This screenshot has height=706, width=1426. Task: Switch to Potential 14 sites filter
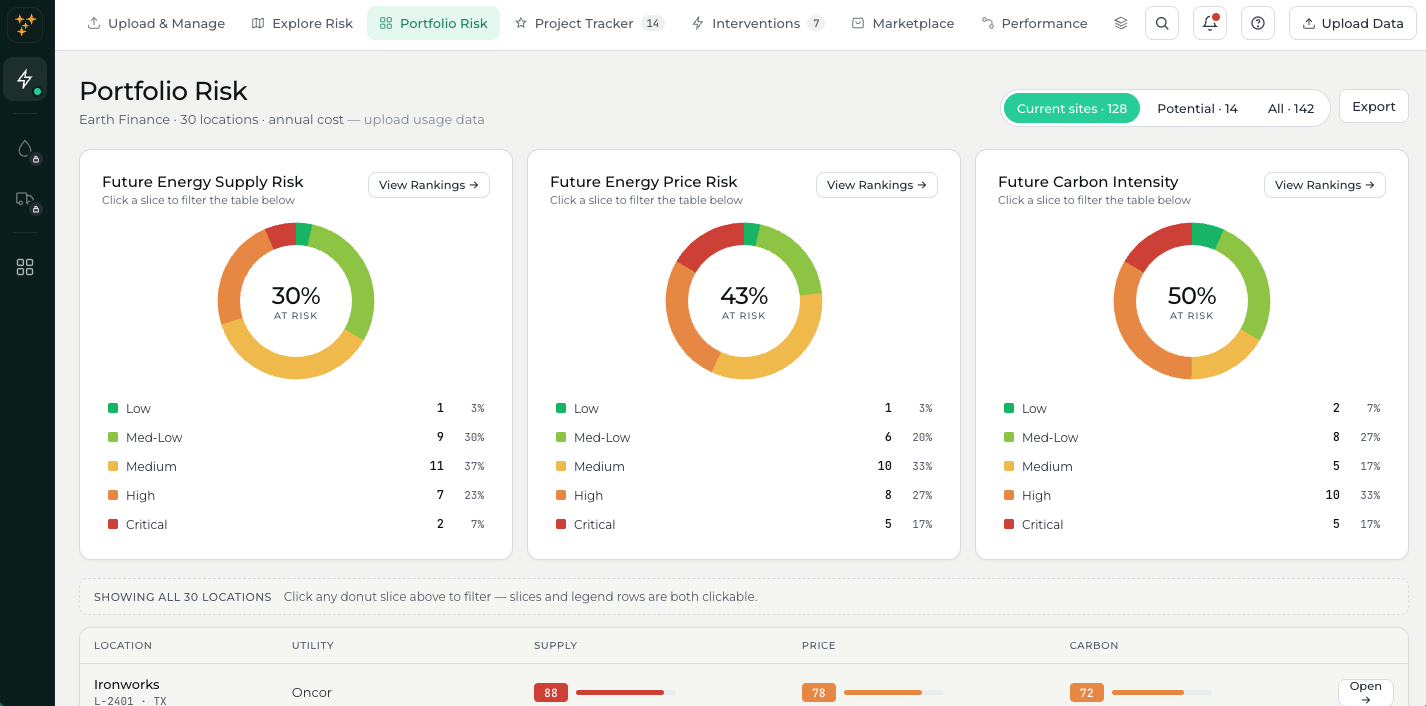pyautogui.click(x=1197, y=108)
